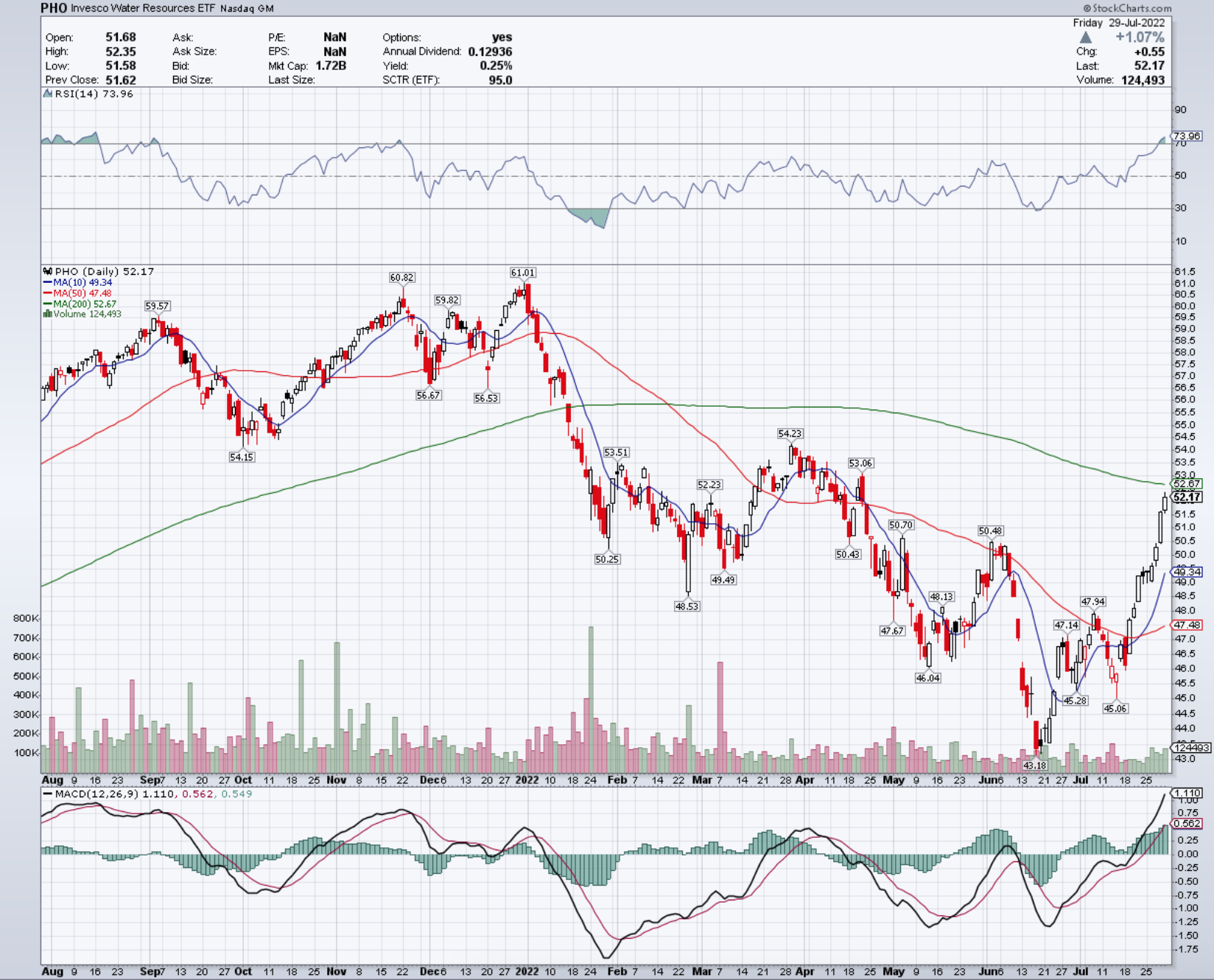This screenshot has height=980, width=1214.
Task: Click the 54.23 March high label
Action: pyautogui.click(x=790, y=434)
